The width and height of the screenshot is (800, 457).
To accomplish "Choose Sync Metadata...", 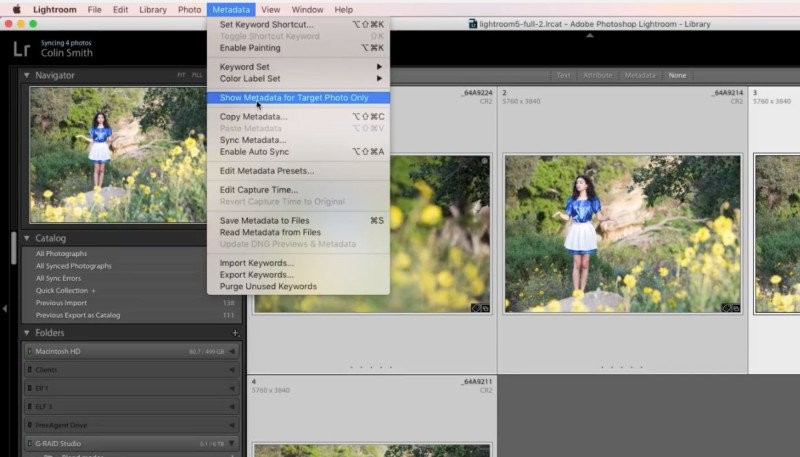I will click(x=298, y=140).
